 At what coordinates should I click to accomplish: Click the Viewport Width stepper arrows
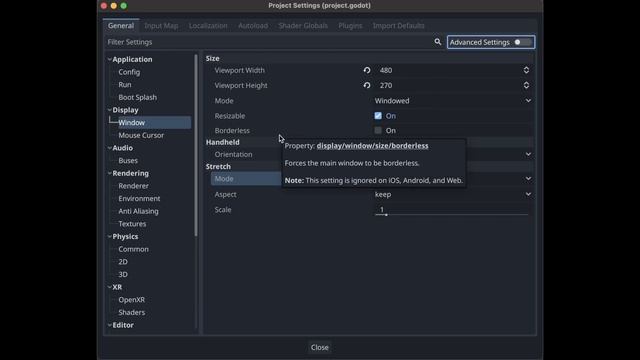point(526,70)
